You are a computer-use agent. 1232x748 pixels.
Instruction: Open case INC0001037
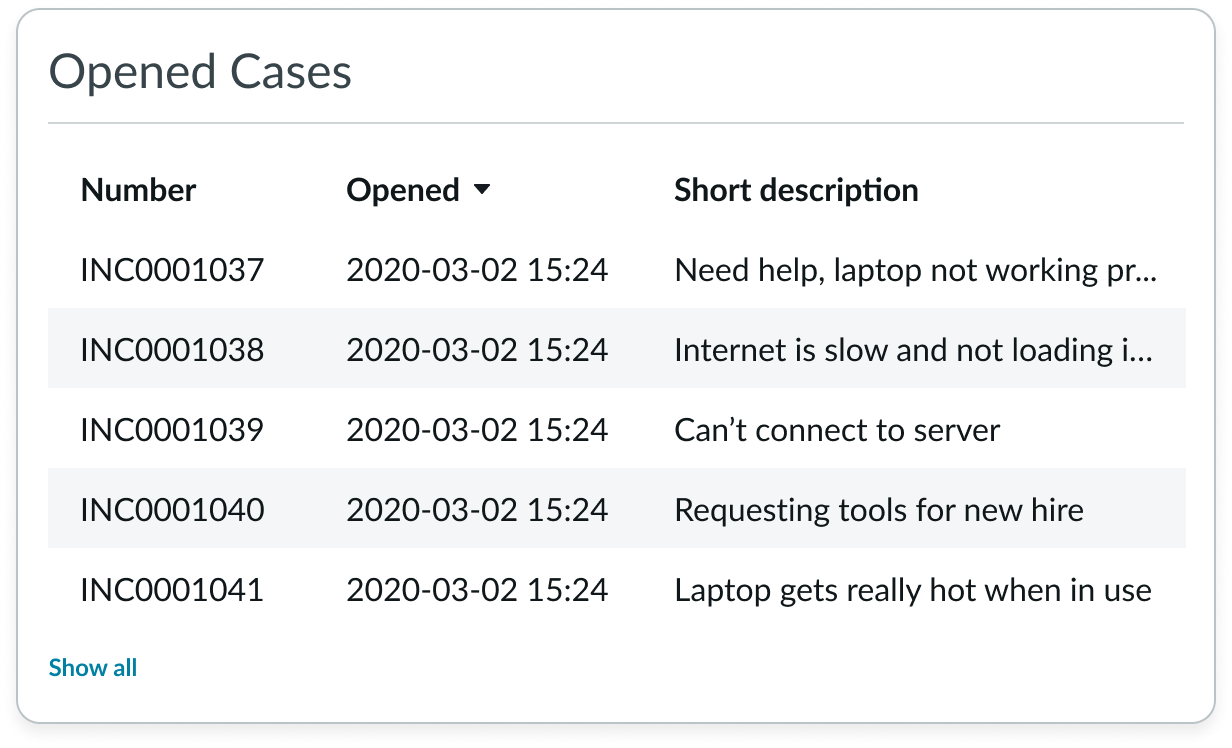click(x=172, y=270)
